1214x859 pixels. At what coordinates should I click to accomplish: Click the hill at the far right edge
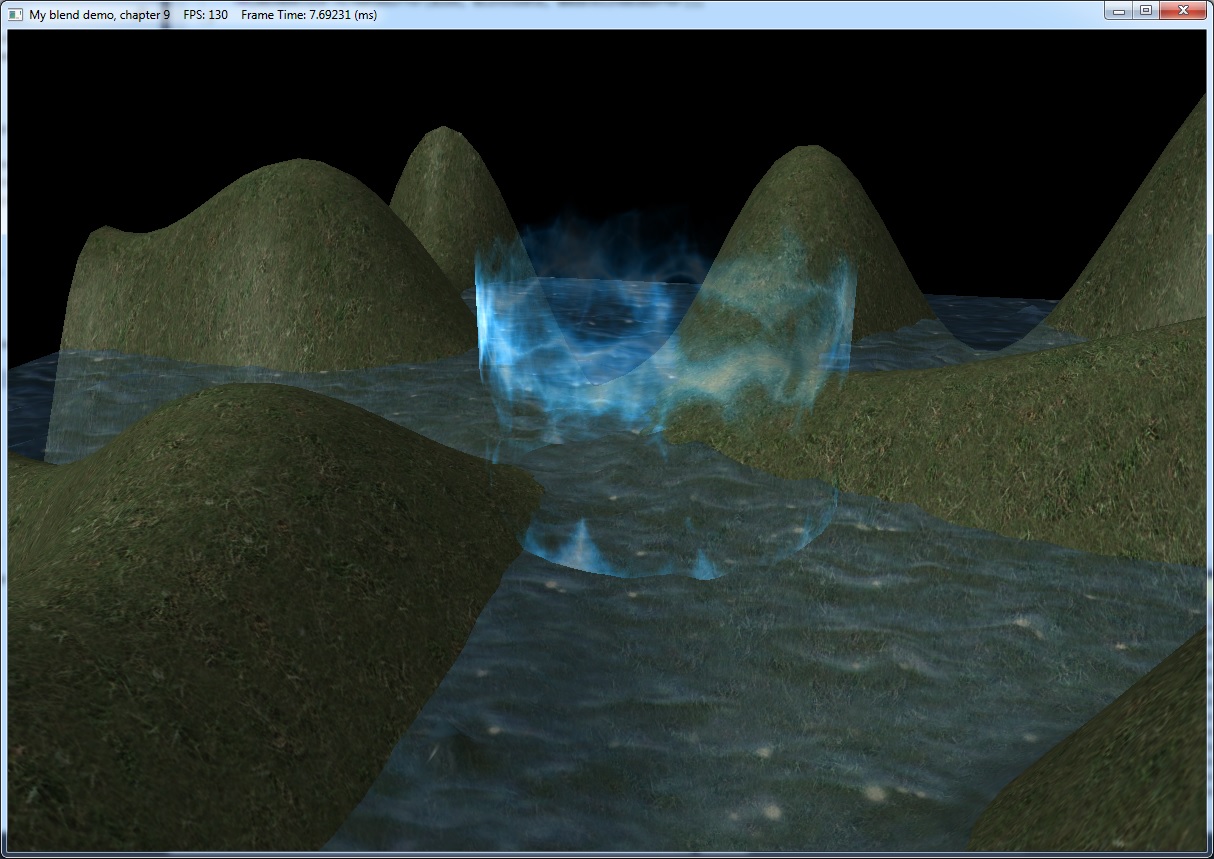pos(1150,230)
